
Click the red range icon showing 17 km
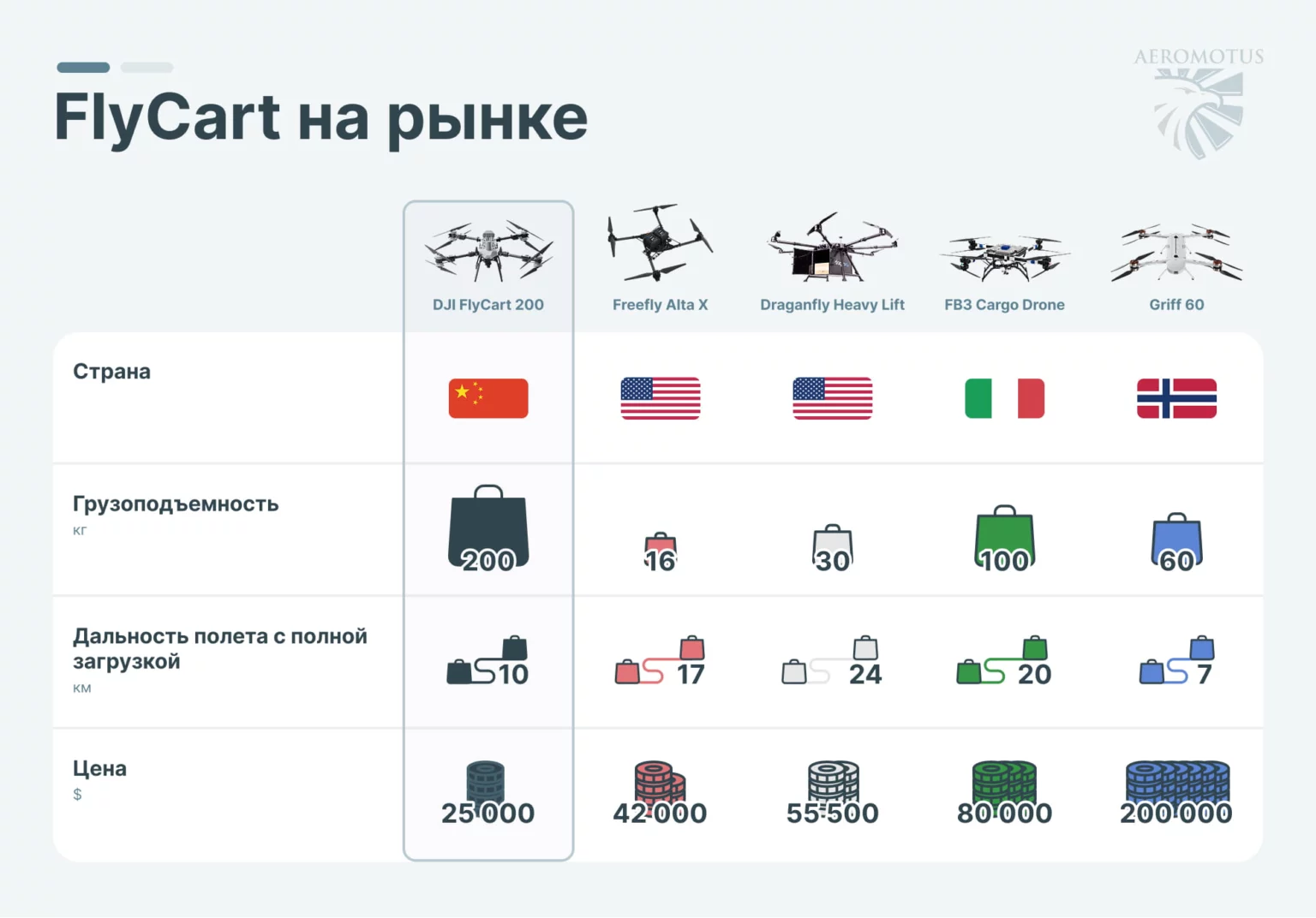tap(661, 660)
